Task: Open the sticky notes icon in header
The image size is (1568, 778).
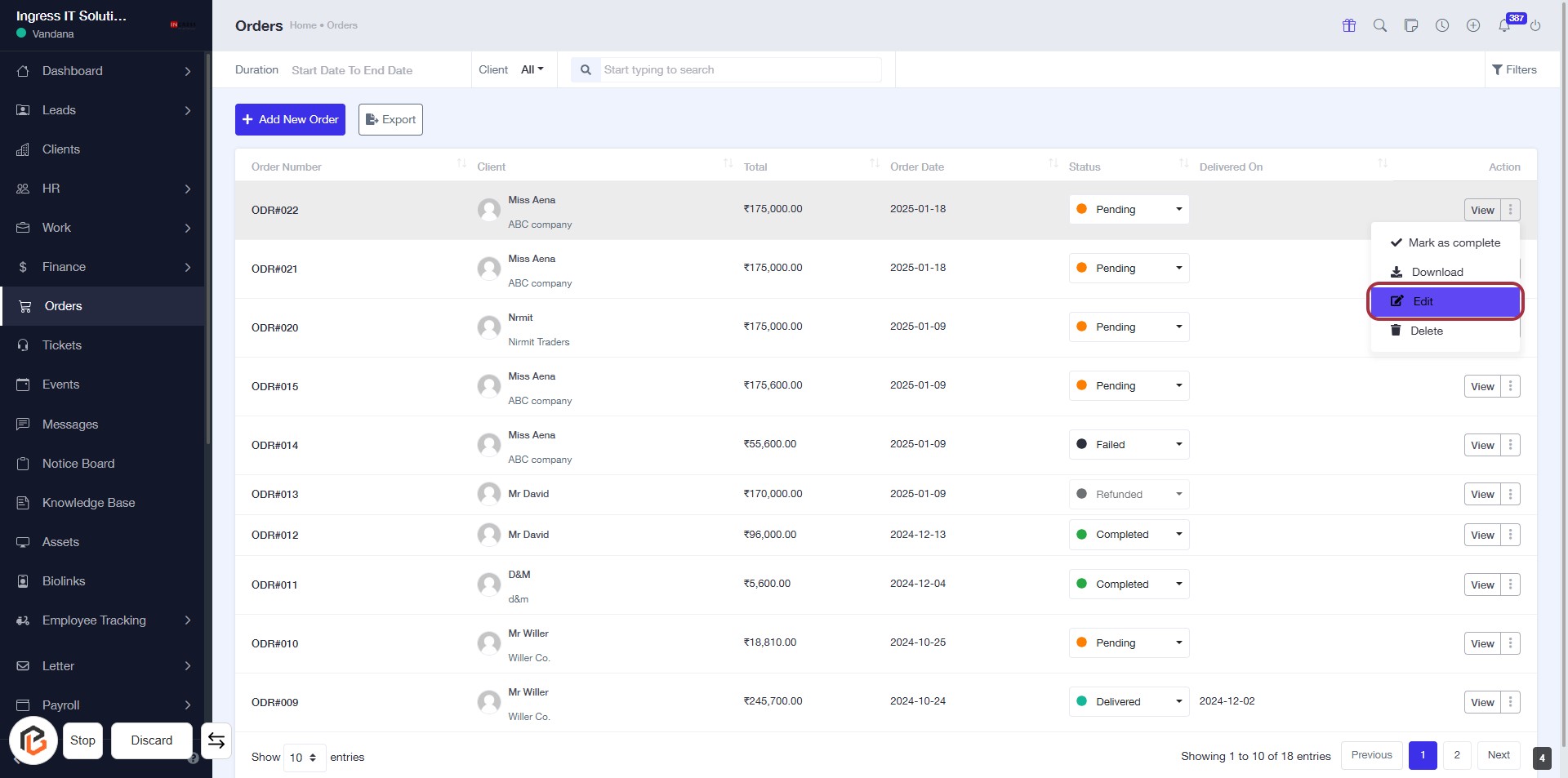Action: [1411, 25]
